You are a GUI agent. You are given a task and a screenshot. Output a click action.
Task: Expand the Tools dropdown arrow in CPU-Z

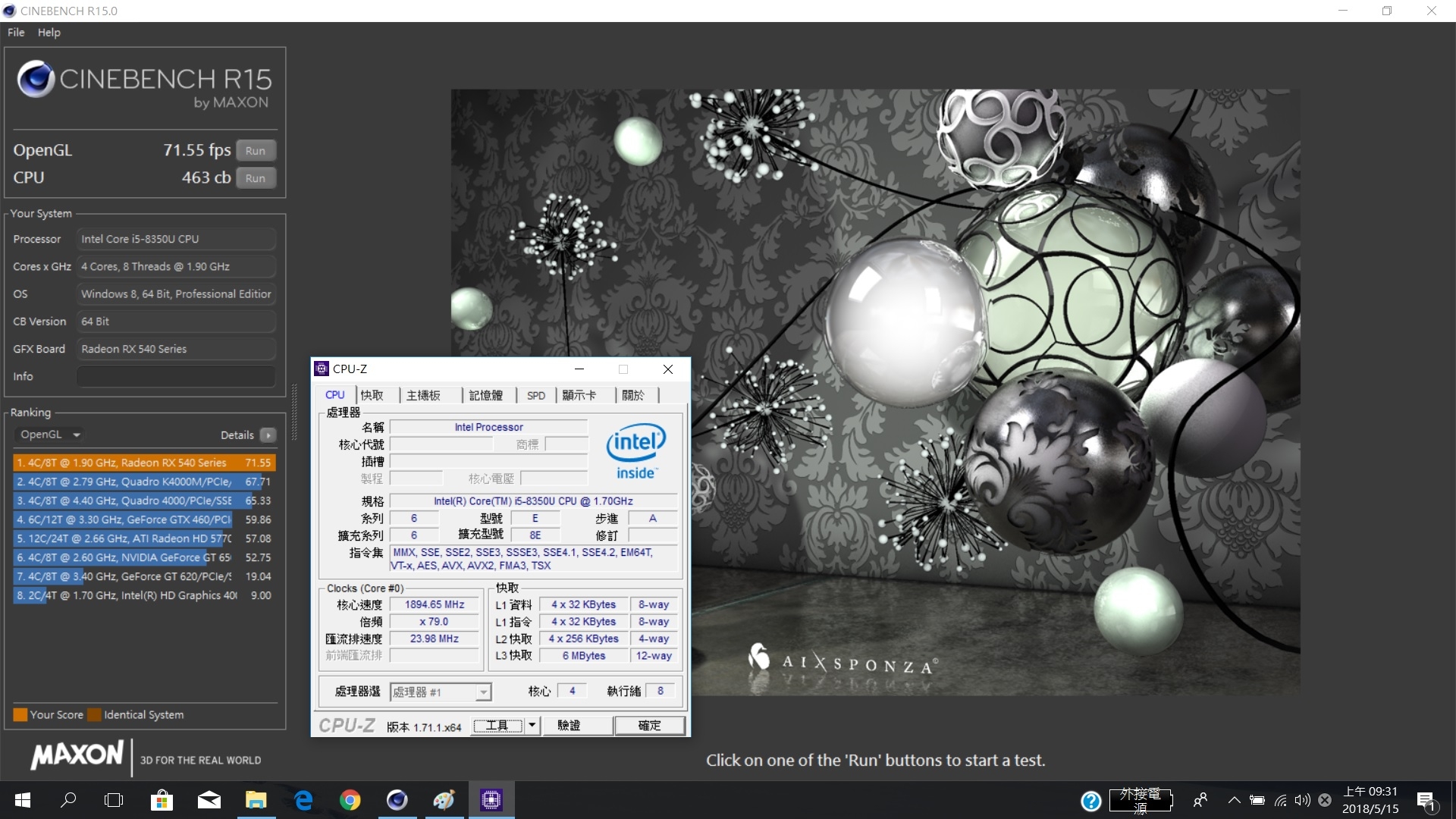[532, 726]
